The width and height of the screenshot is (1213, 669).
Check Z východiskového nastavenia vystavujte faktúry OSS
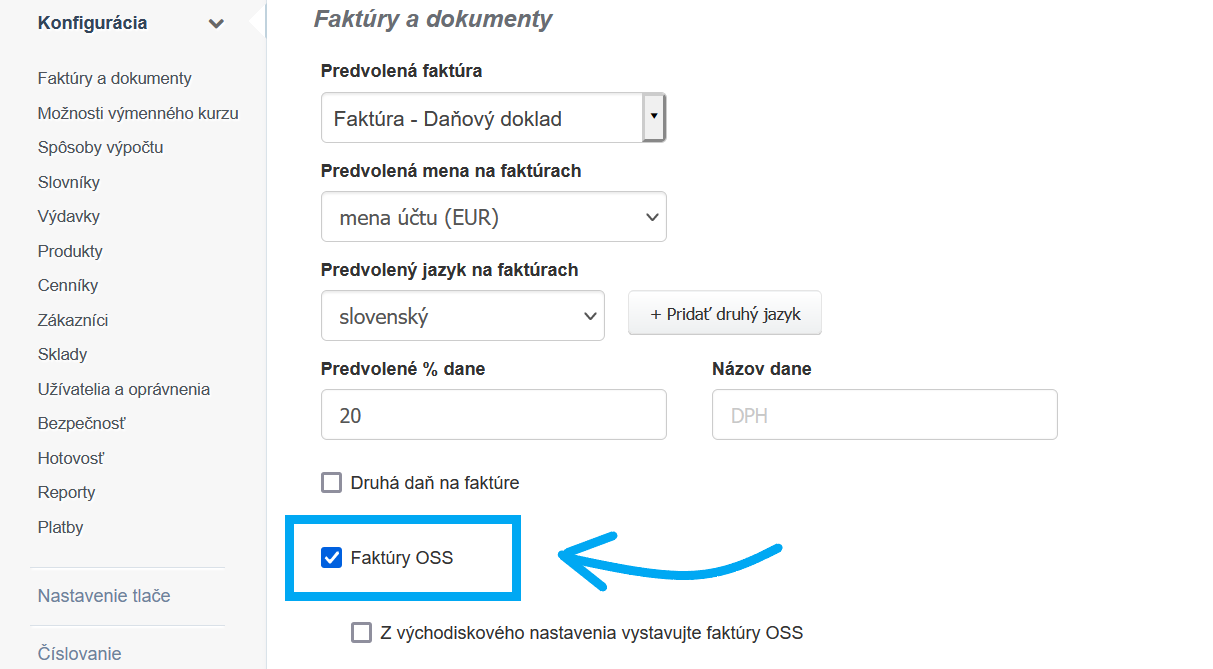361,632
